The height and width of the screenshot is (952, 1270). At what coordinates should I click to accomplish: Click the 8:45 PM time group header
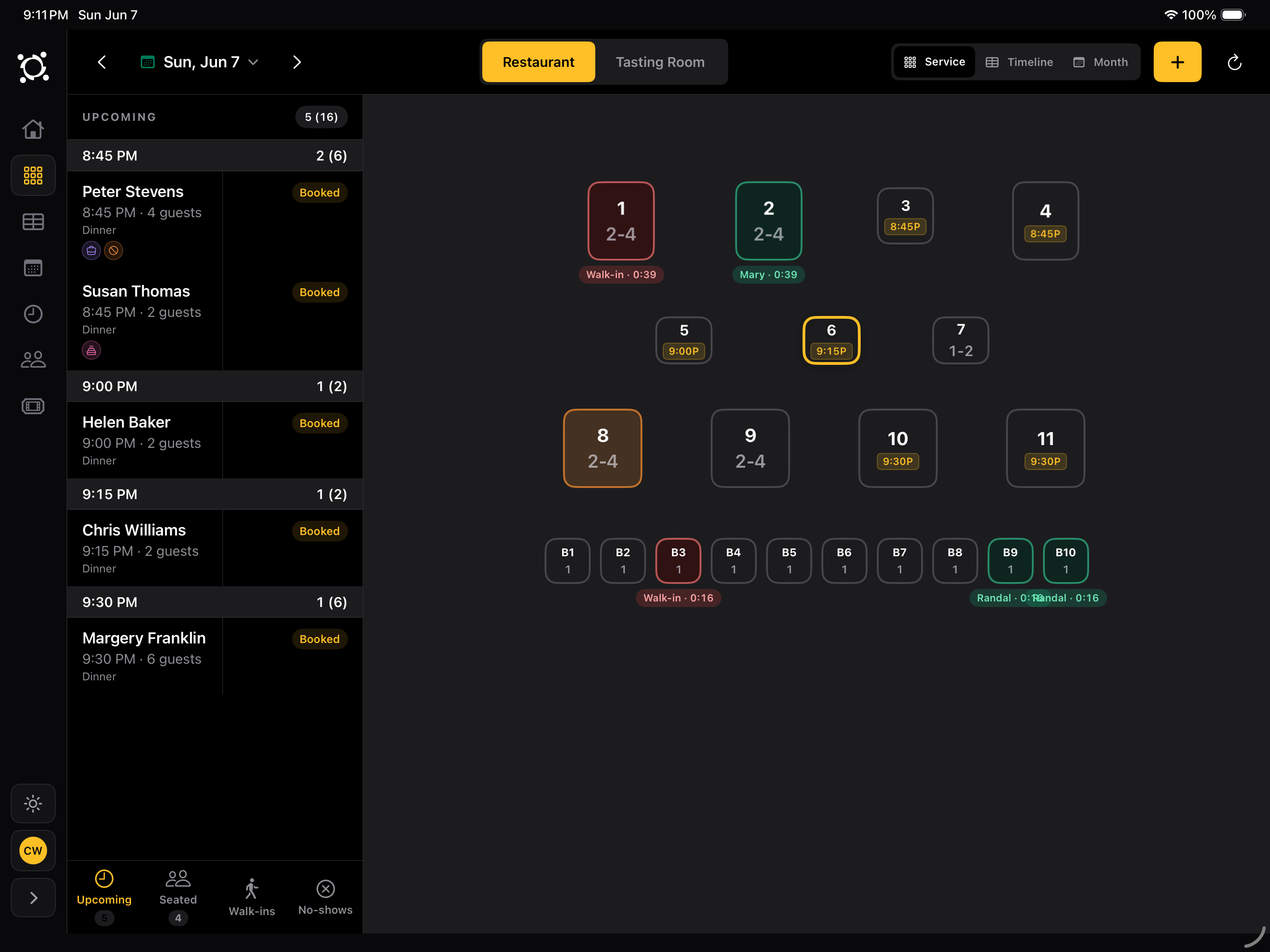[x=215, y=155]
